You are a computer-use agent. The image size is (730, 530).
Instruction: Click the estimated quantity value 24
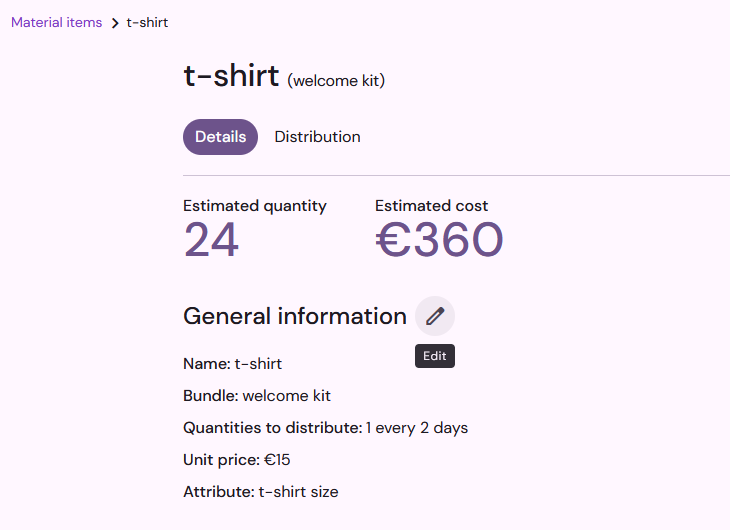click(x=211, y=240)
